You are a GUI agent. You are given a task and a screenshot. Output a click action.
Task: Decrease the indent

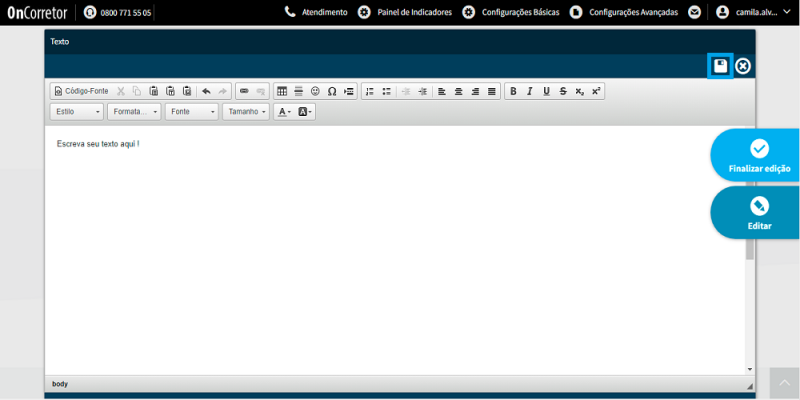coord(406,91)
